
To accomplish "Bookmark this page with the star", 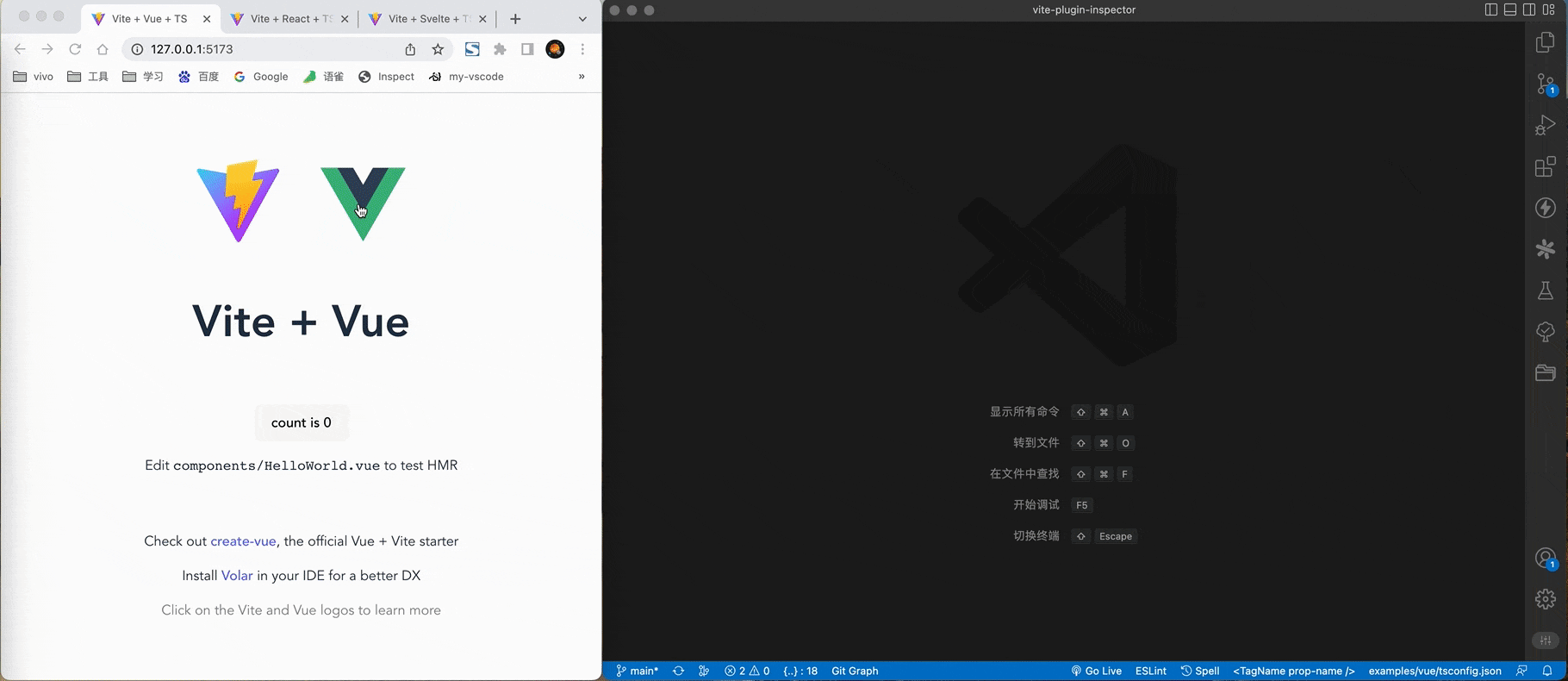I will [x=438, y=49].
